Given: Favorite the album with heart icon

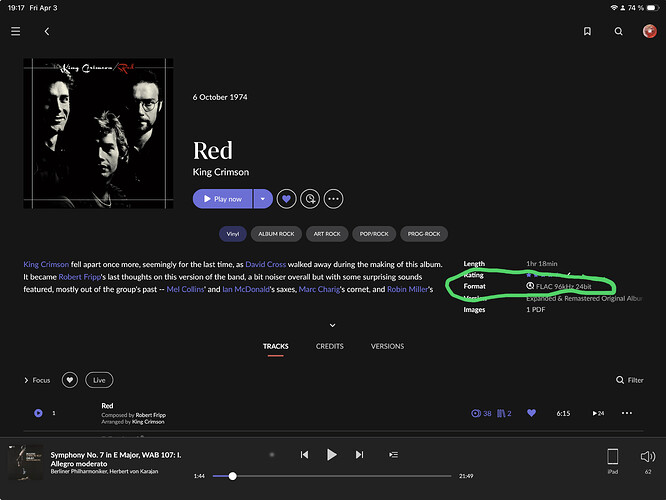Looking at the screenshot, I should 286,199.
